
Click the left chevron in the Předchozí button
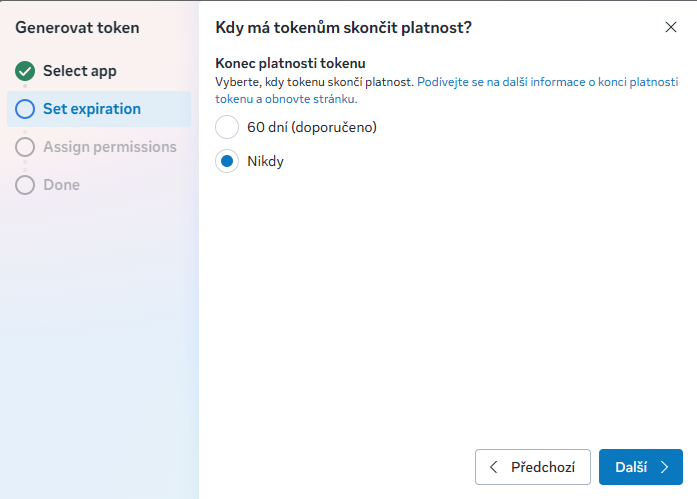(x=494, y=467)
